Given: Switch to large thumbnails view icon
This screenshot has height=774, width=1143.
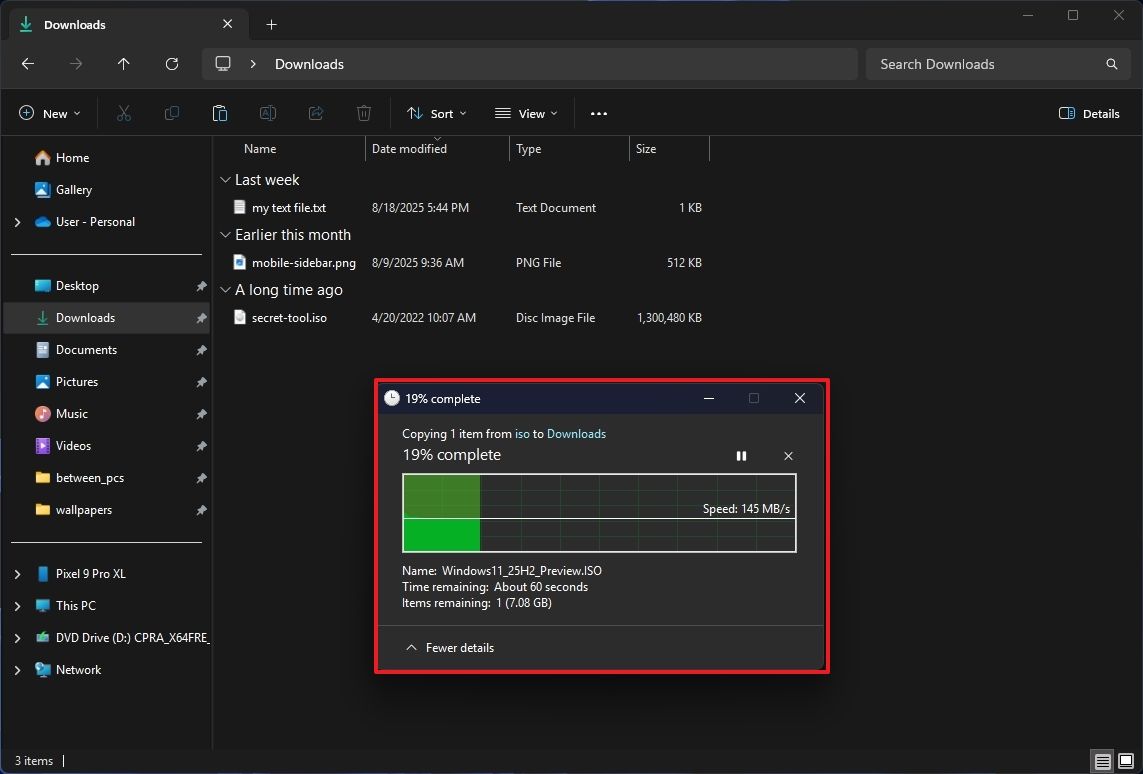Looking at the screenshot, I should coord(1126,761).
